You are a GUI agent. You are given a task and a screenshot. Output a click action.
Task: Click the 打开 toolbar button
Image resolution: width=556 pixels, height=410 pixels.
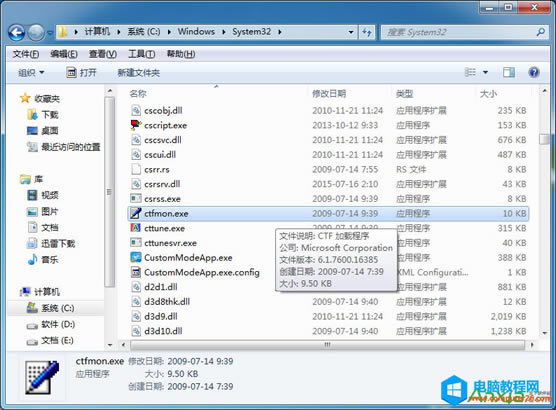tap(82, 73)
